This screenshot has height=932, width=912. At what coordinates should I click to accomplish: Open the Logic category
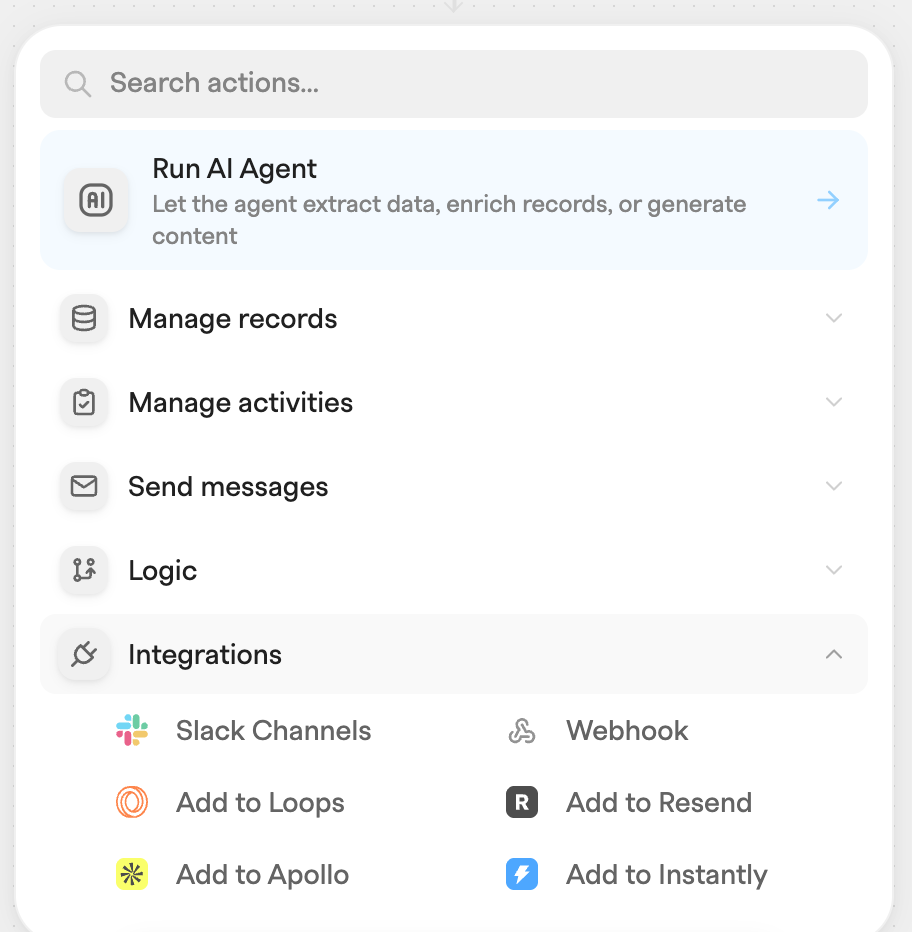coord(454,570)
